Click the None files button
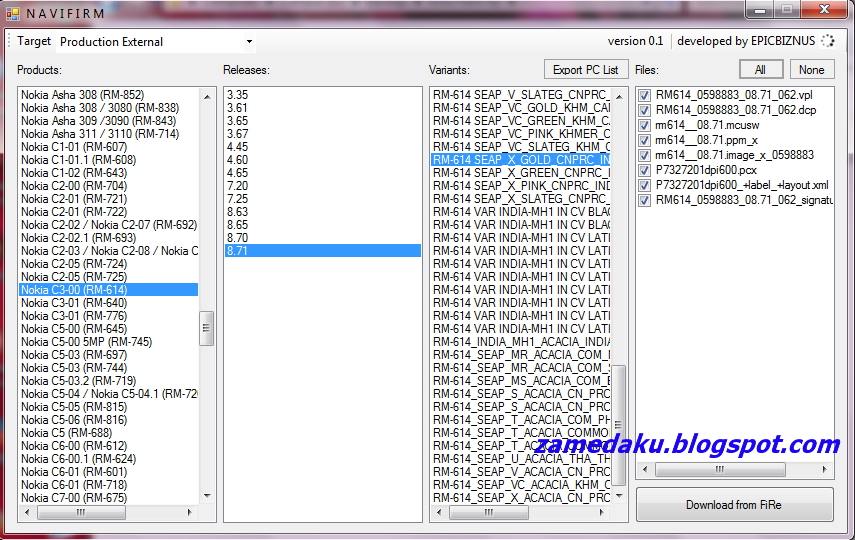 pos(811,70)
